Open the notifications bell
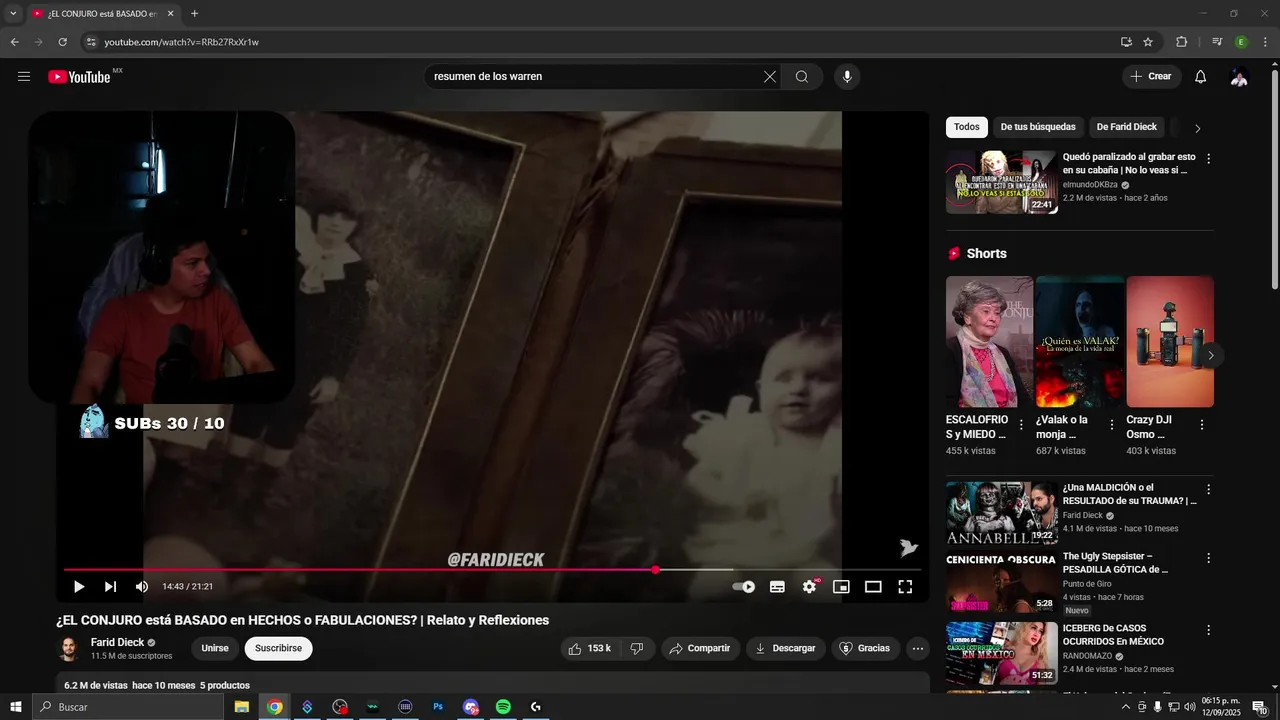The width and height of the screenshot is (1280, 720). tap(1201, 77)
